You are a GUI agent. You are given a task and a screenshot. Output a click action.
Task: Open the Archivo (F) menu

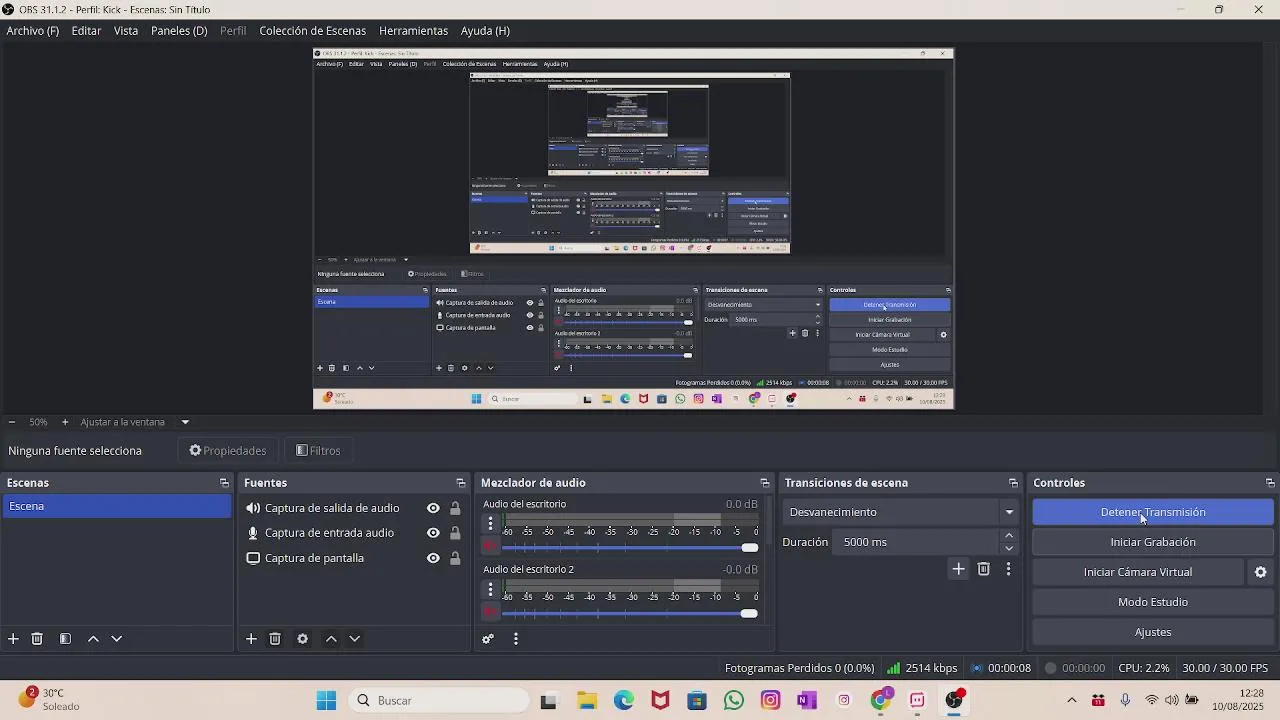click(x=33, y=31)
